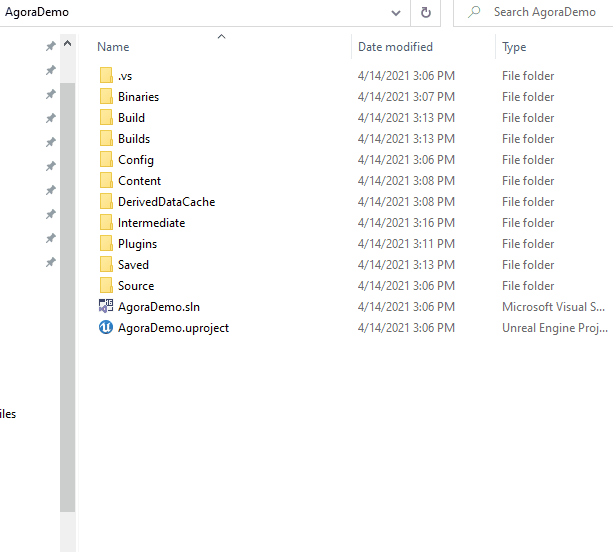613x552 pixels.
Task: Select the Content folder name
Action: point(140,181)
